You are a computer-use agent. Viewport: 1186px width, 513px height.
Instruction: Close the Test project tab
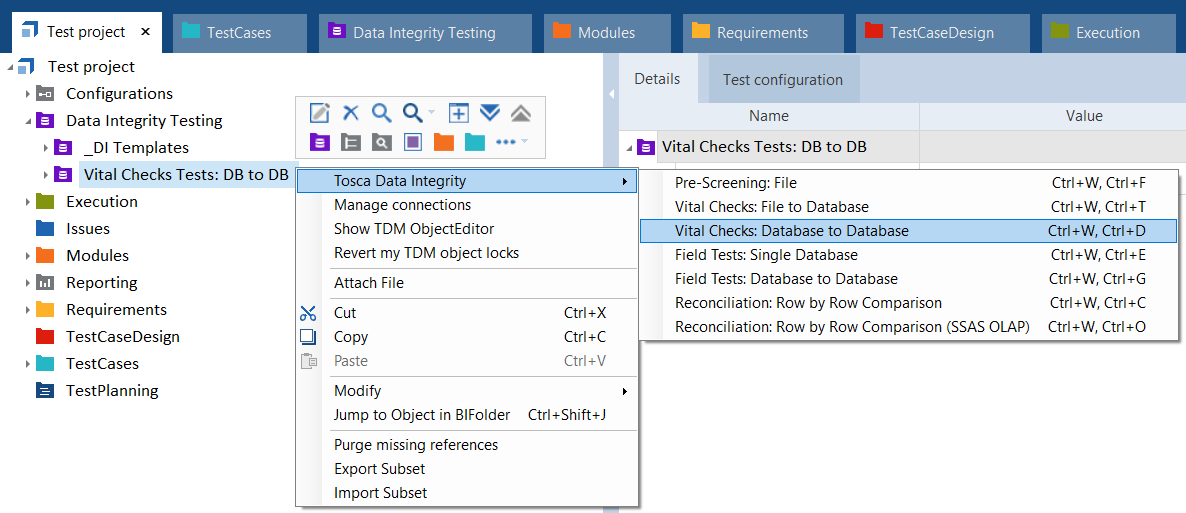click(146, 32)
